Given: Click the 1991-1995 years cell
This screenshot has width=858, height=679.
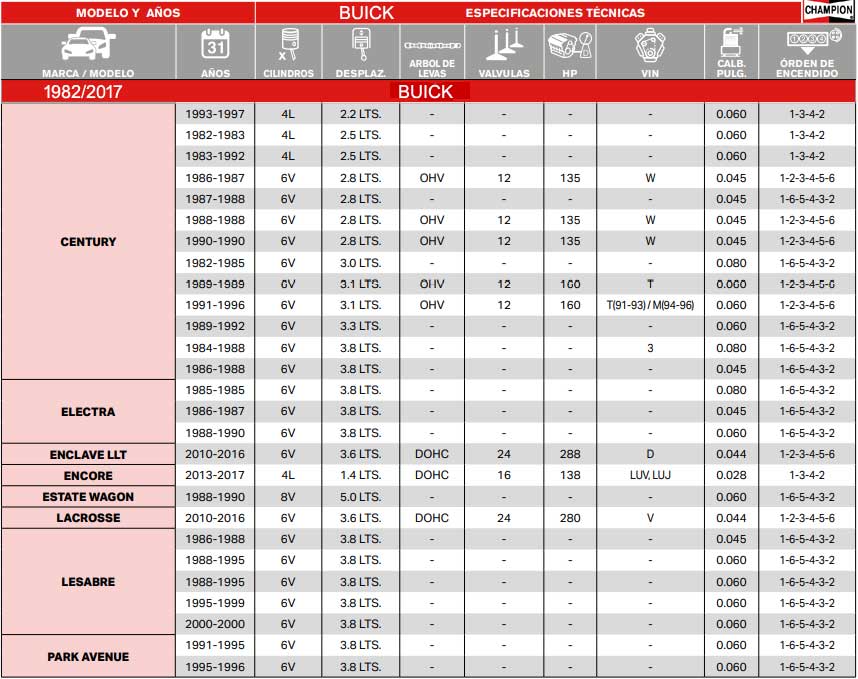Looking at the screenshot, I should 215,645.
